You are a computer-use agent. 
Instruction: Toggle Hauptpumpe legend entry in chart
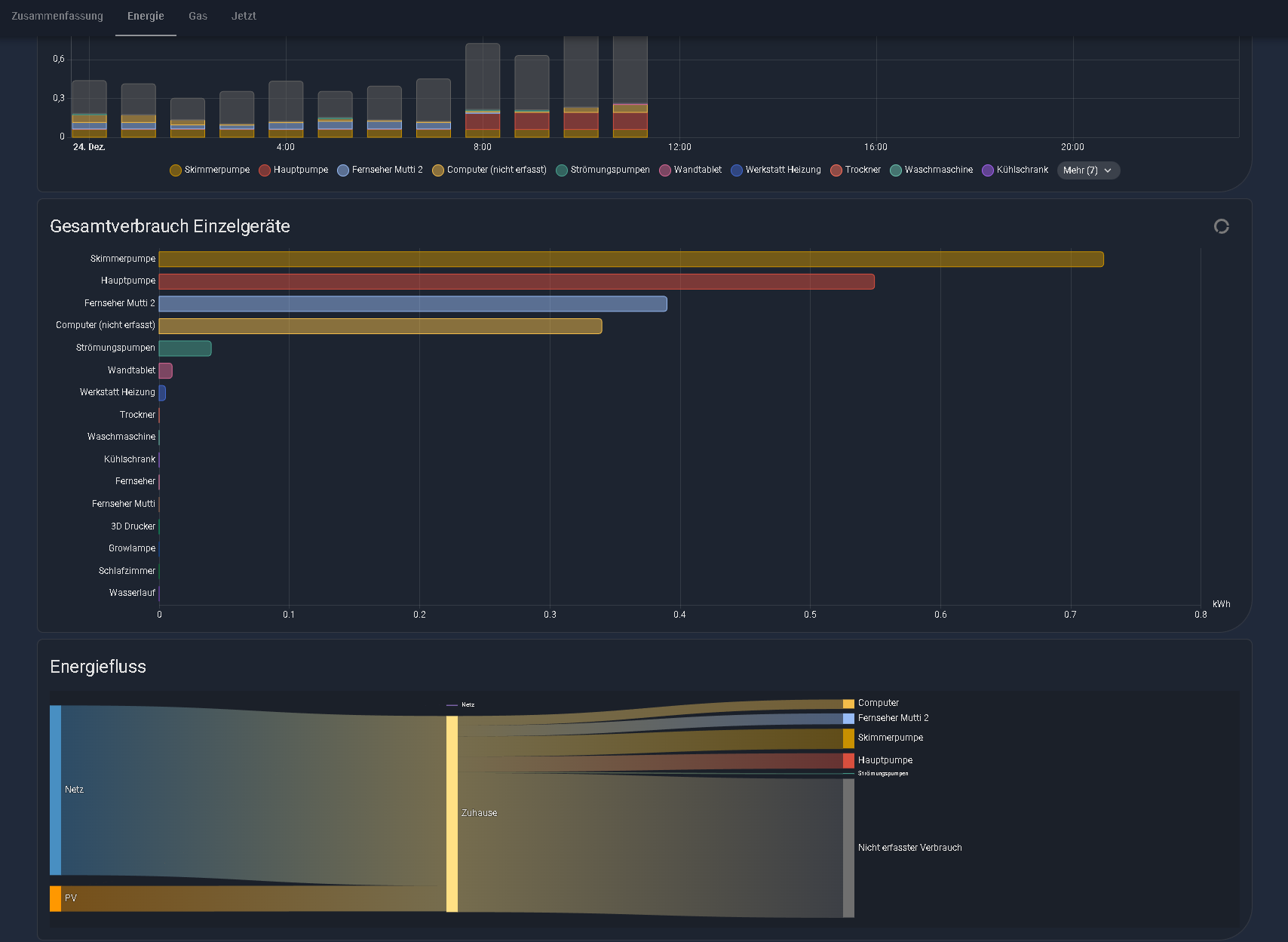point(293,170)
